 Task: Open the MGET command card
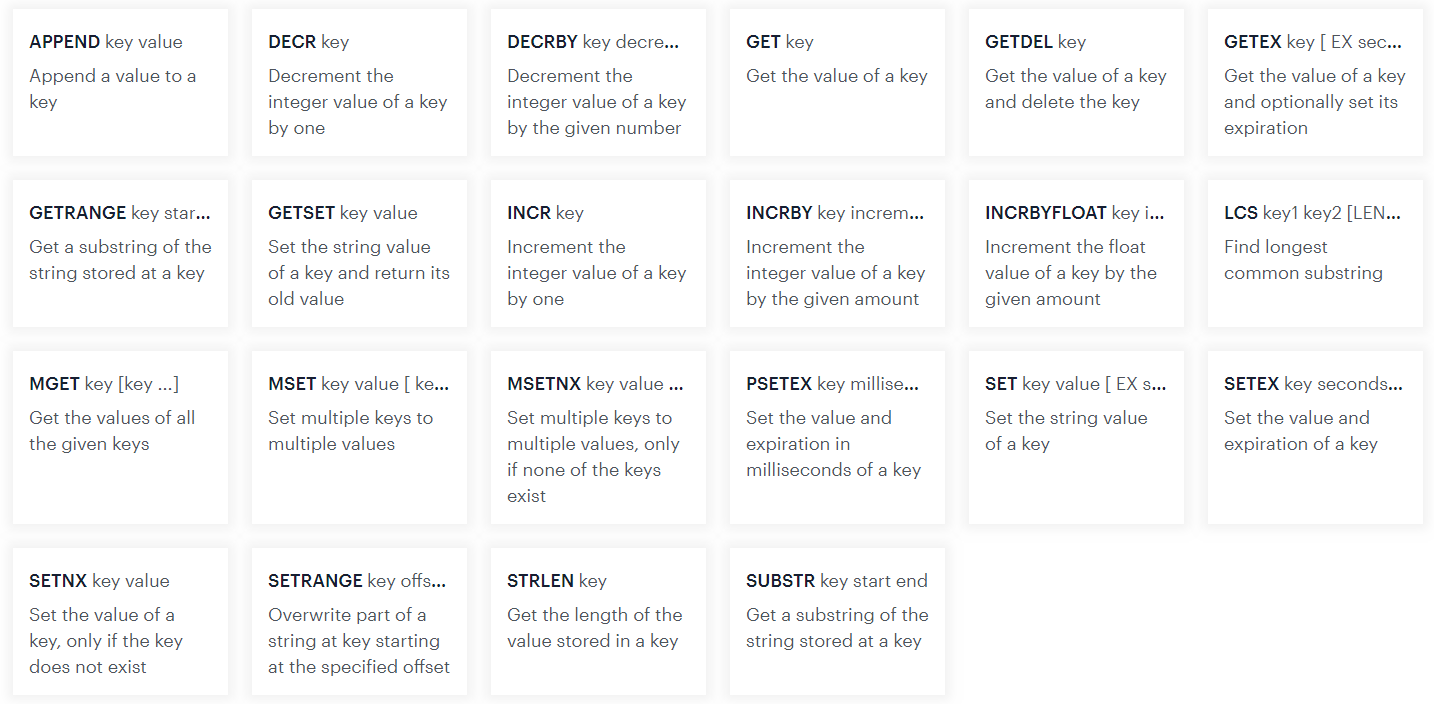pos(120,437)
